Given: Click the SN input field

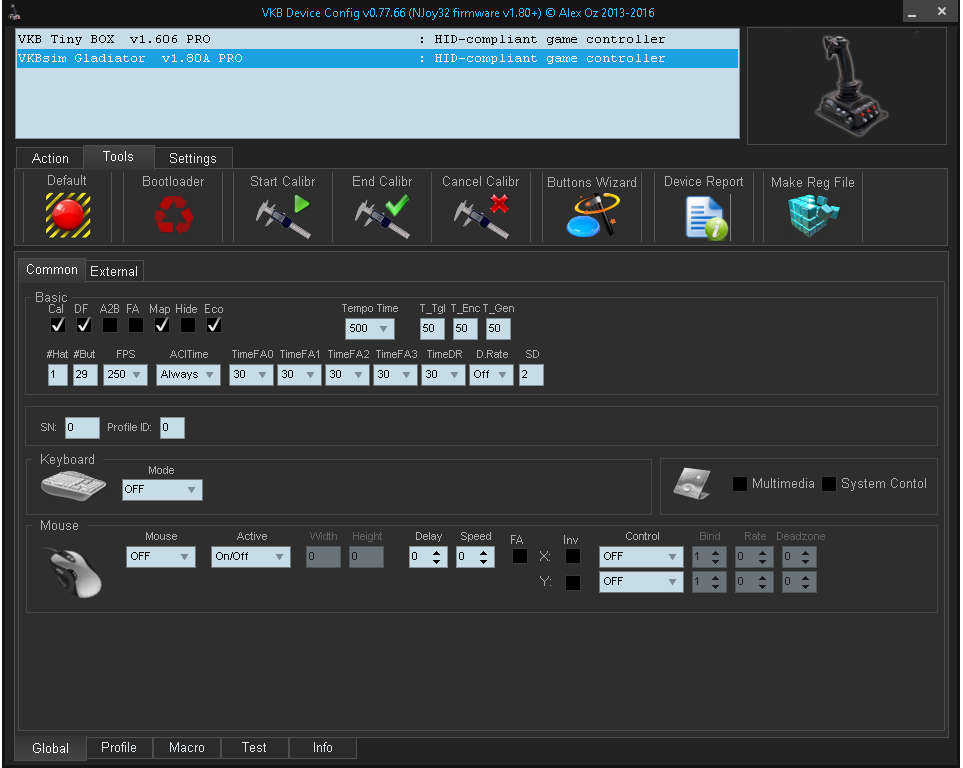Looking at the screenshot, I should (82, 428).
